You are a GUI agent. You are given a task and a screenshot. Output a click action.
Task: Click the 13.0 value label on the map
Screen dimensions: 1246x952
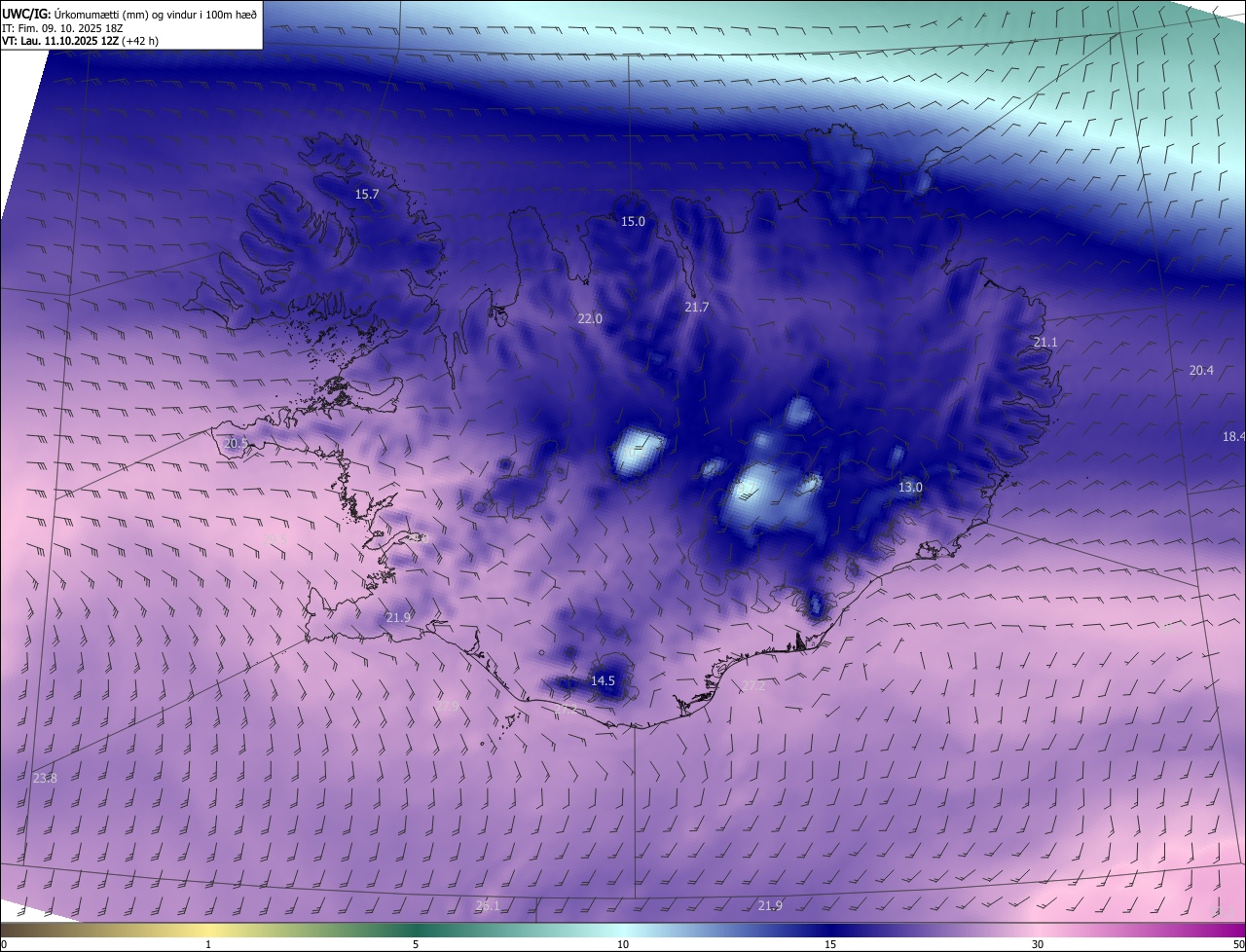pyautogui.click(x=910, y=488)
